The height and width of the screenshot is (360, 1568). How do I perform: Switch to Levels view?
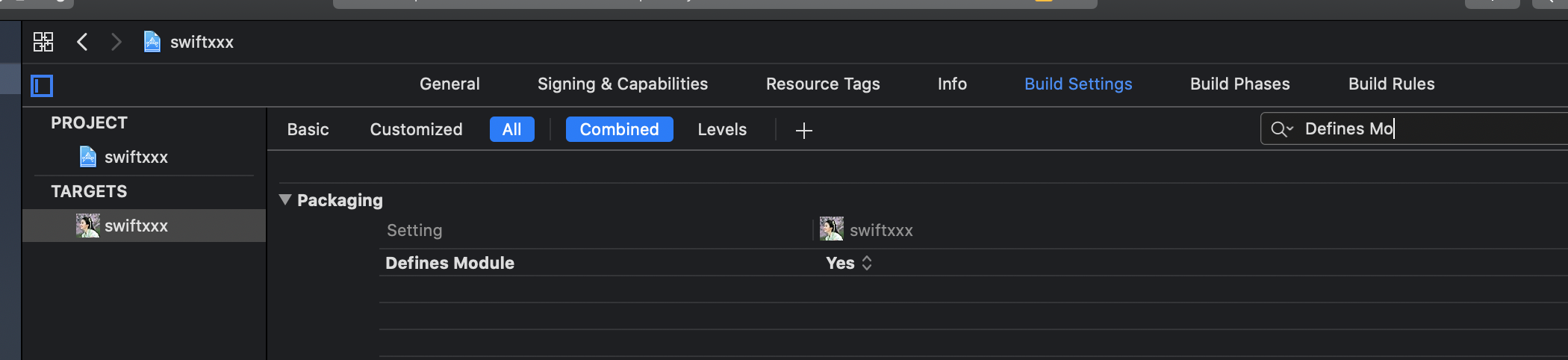point(721,129)
